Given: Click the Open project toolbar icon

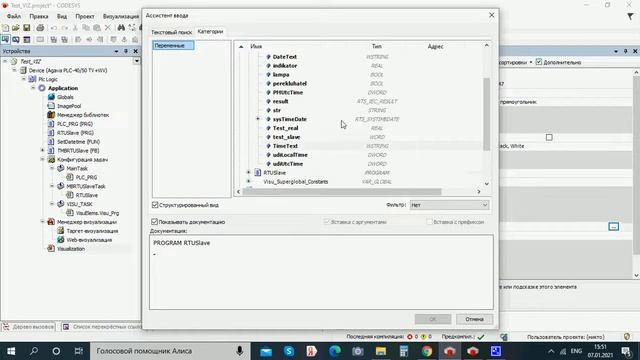Looking at the screenshot, I should pos(16,28).
